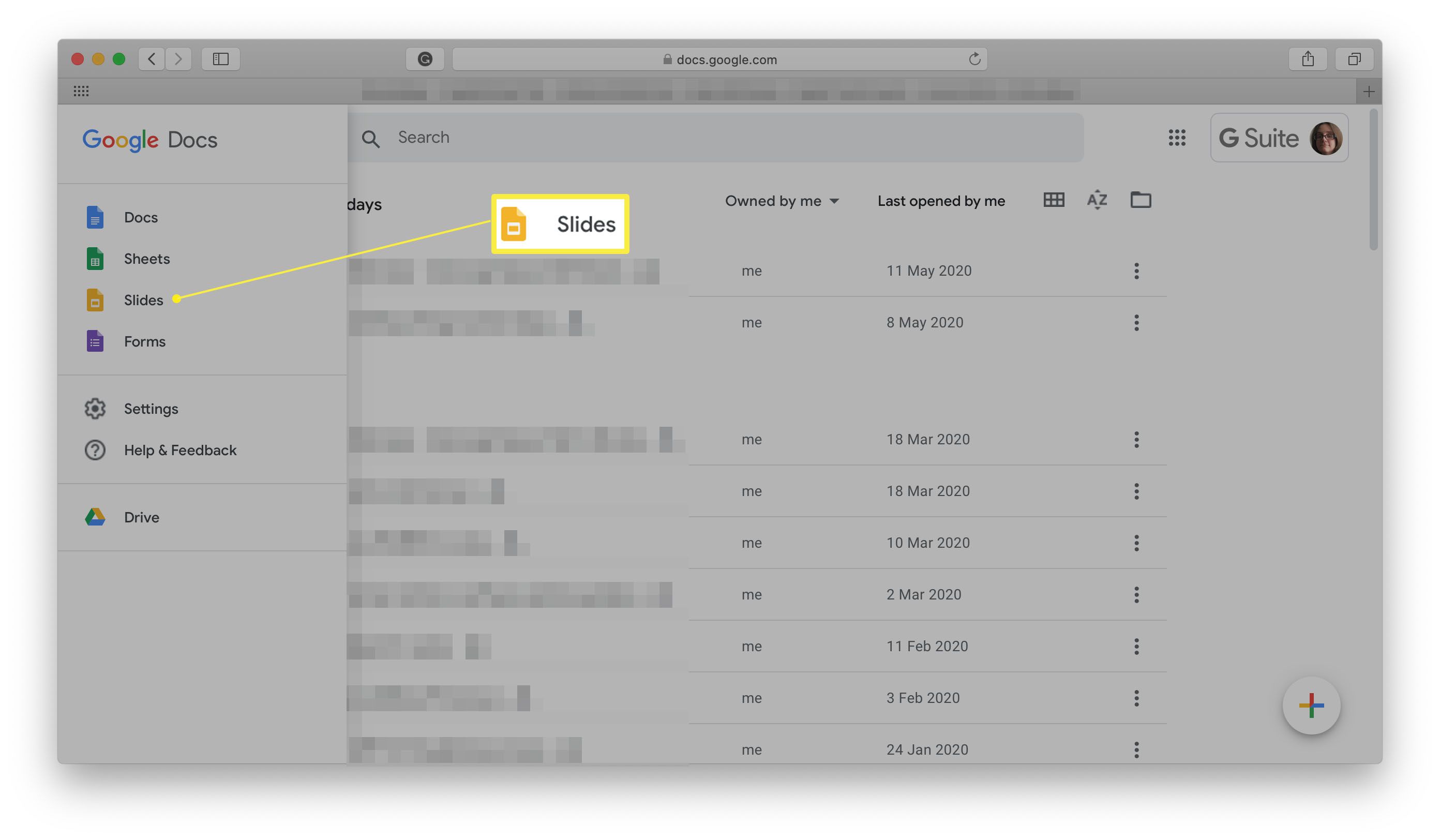Open the Google apps grid menu

click(1177, 138)
